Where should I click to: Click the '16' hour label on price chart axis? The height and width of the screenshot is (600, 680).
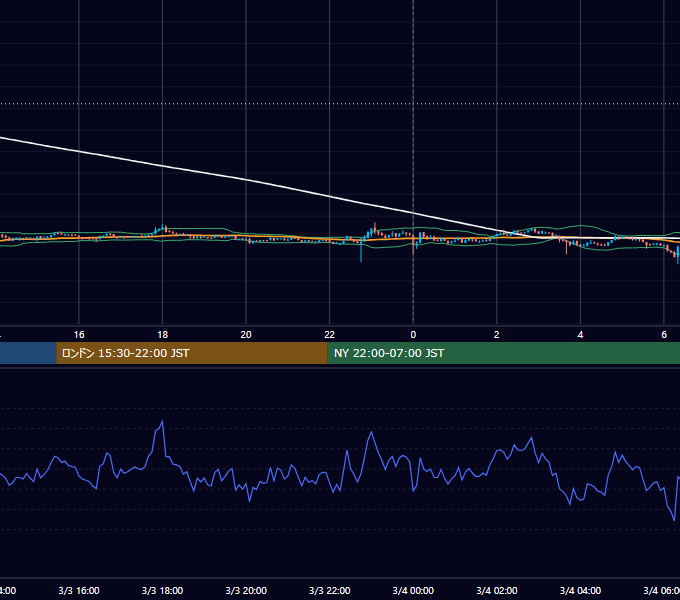click(79, 334)
